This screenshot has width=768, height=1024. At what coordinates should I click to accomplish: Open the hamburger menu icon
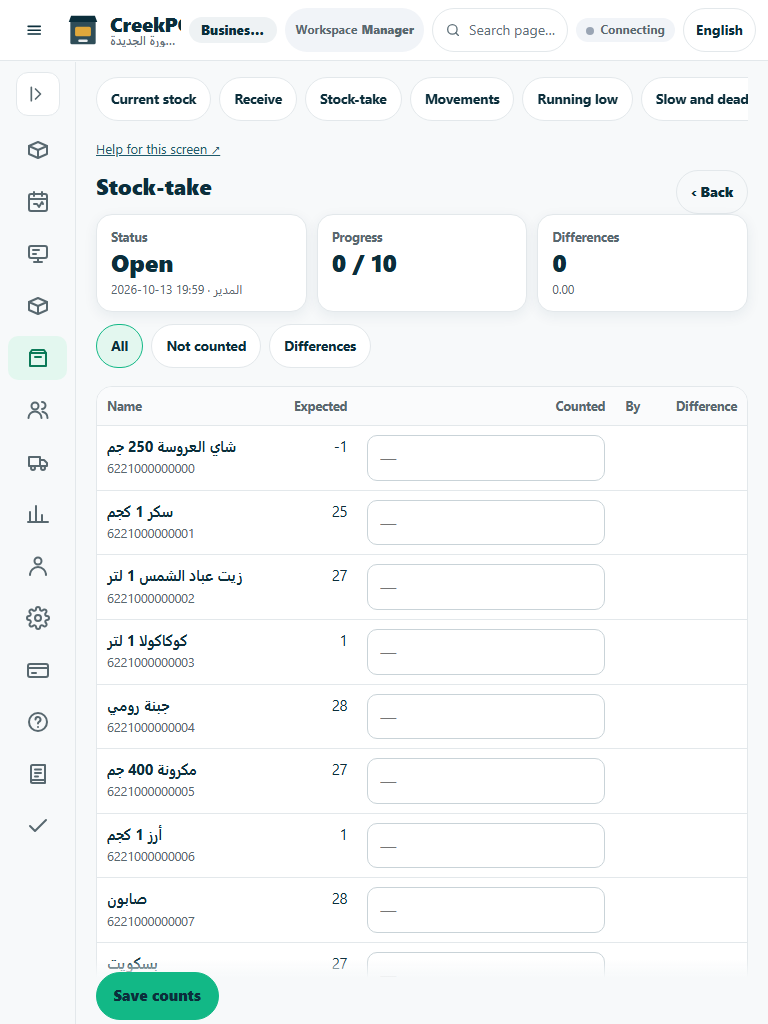point(34,30)
